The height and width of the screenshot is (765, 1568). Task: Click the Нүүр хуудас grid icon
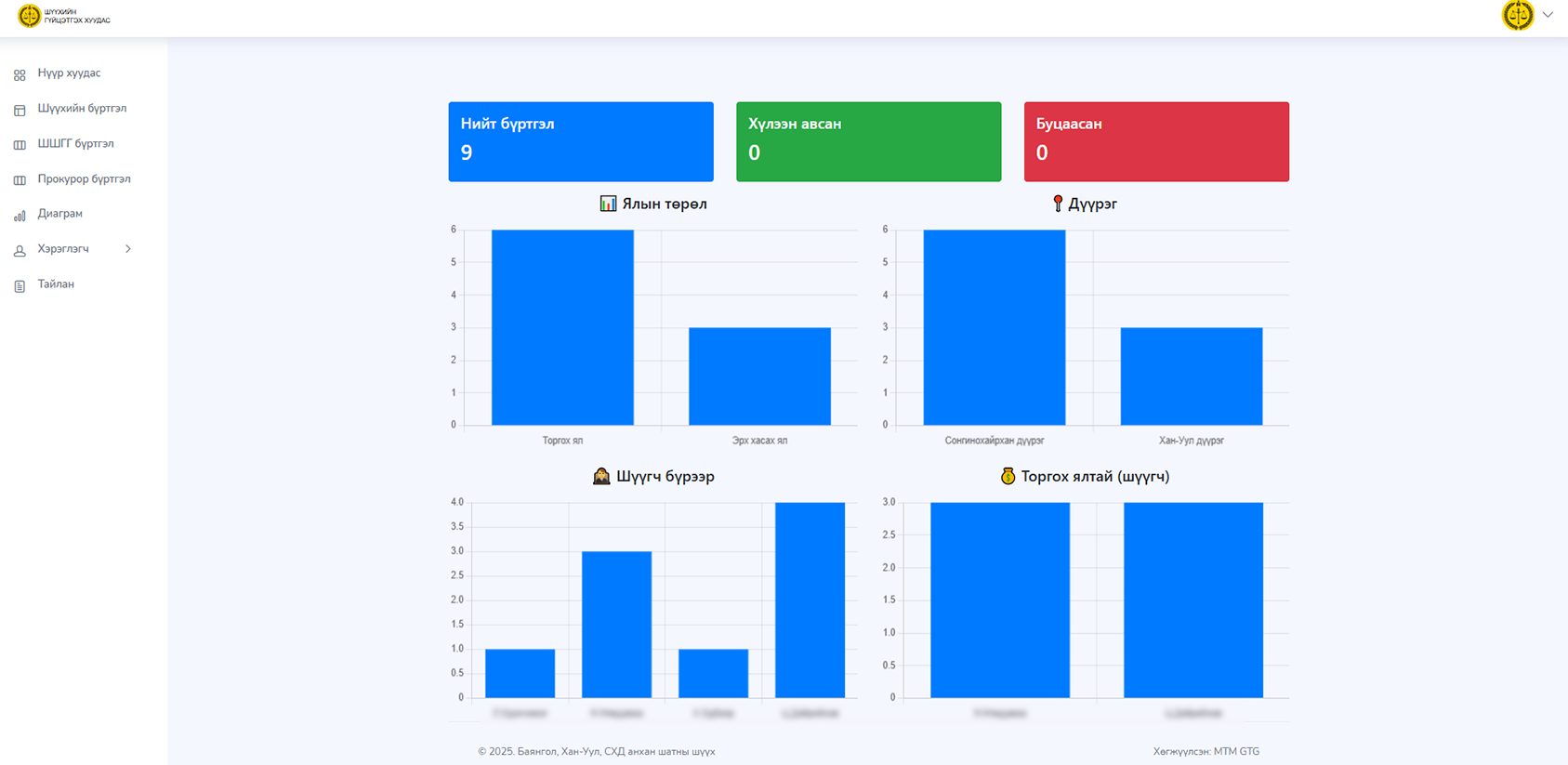coord(20,74)
